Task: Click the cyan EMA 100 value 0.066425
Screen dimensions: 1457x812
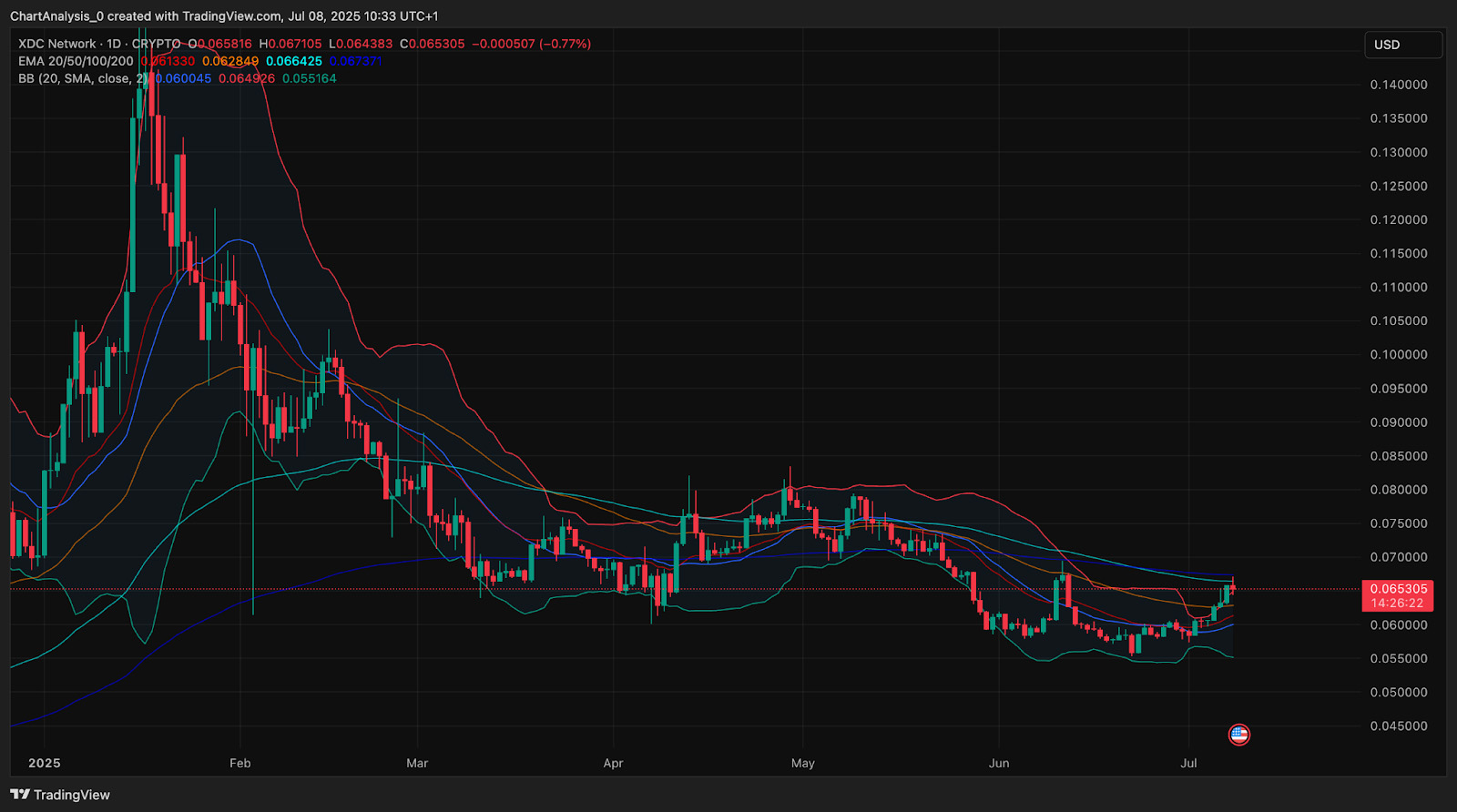Action: click(x=294, y=61)
